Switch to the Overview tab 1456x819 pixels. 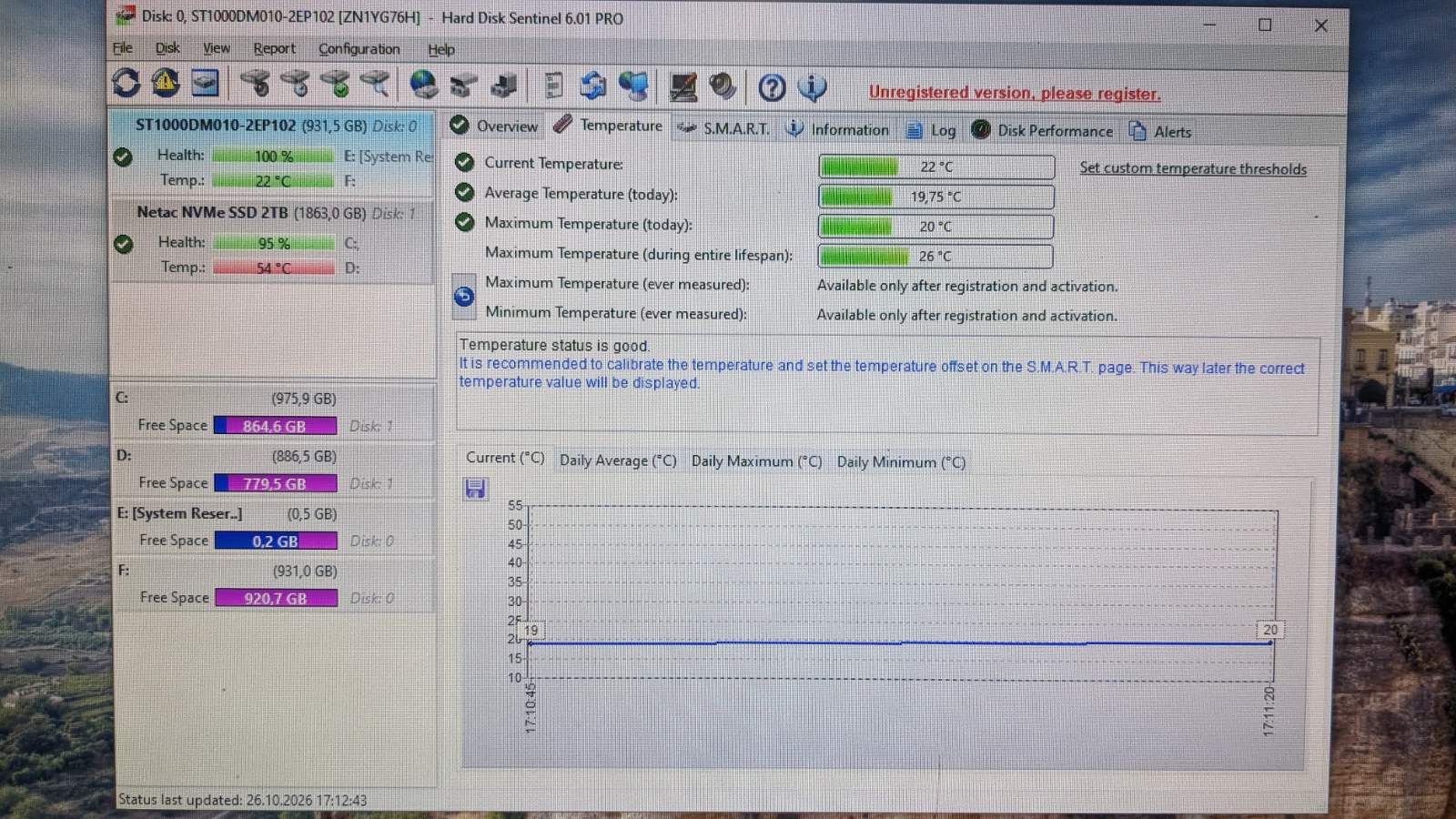click(x=494, y=126)
